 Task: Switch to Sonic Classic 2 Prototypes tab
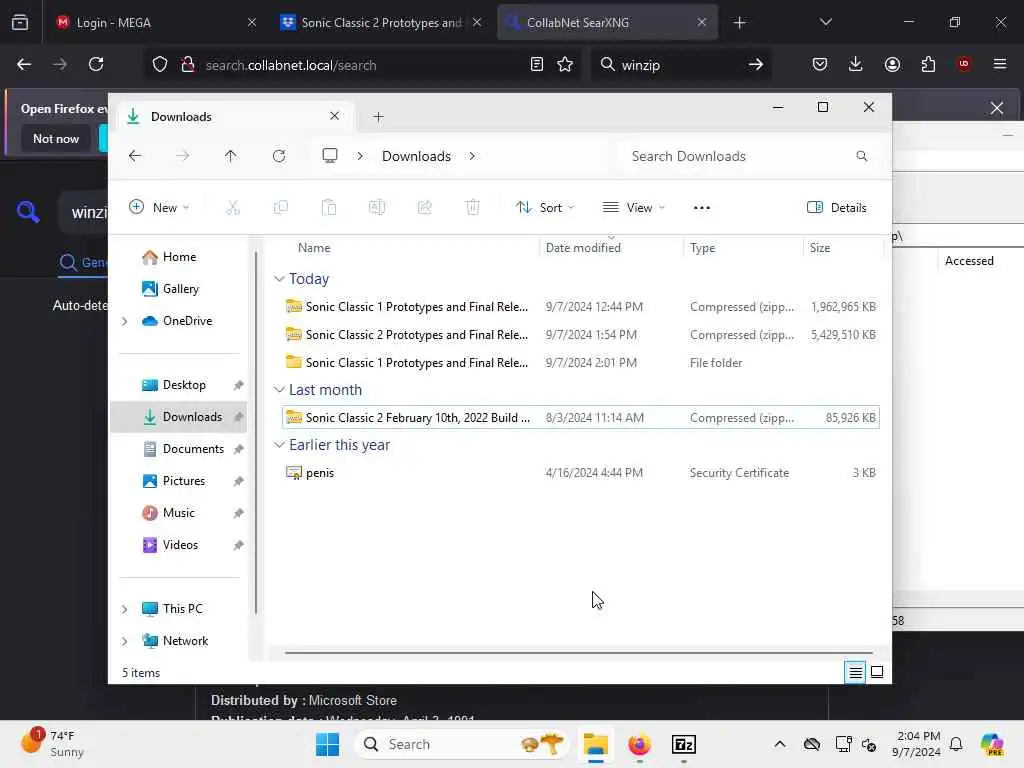[381, 22]
